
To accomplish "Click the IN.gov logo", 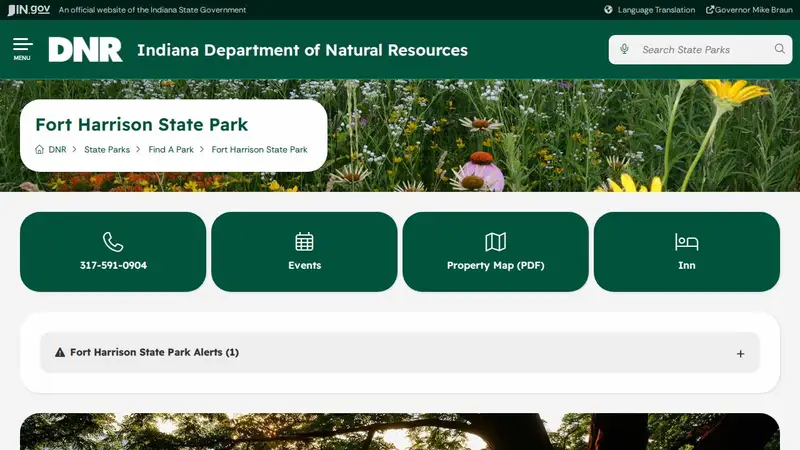I will click(x=29, y=10).
